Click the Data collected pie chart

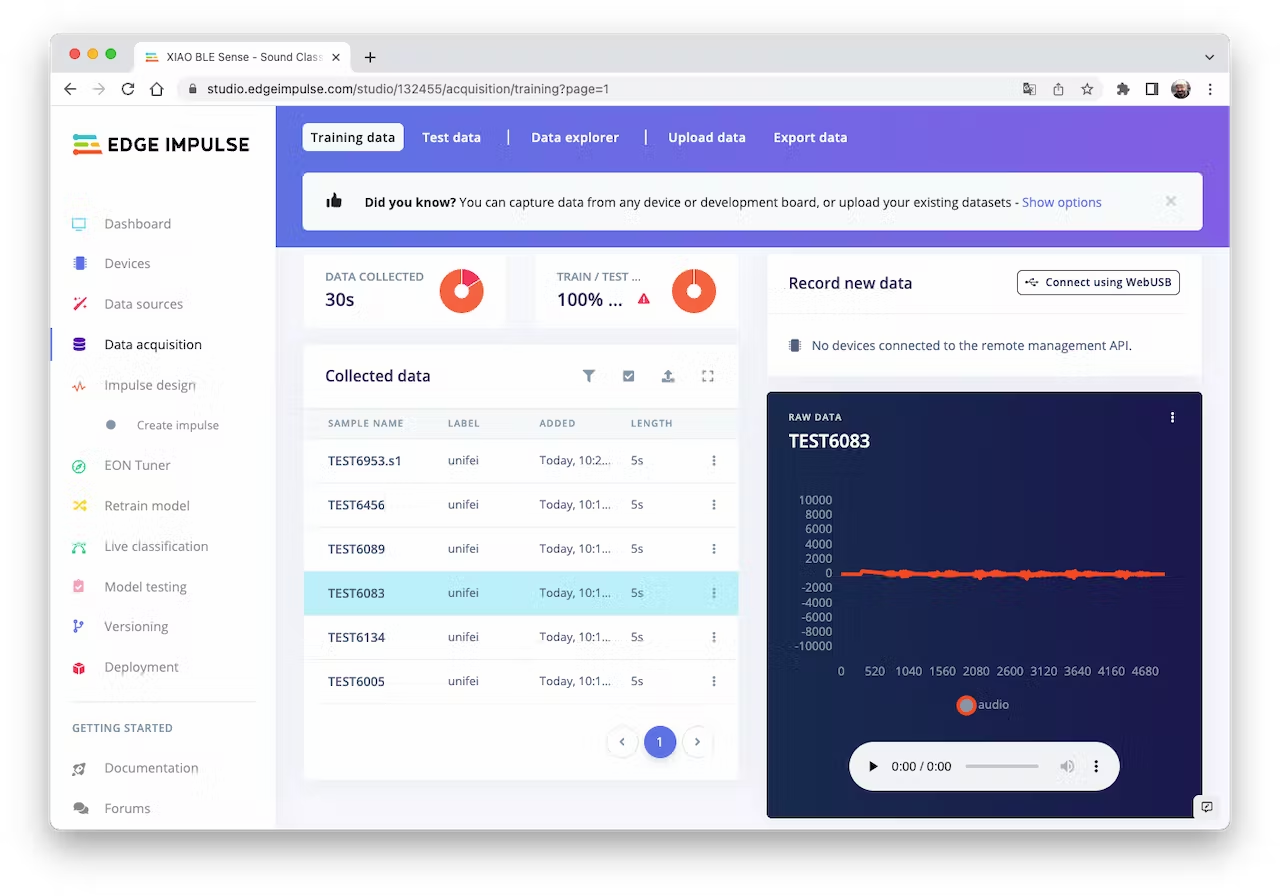click(462, 291)
